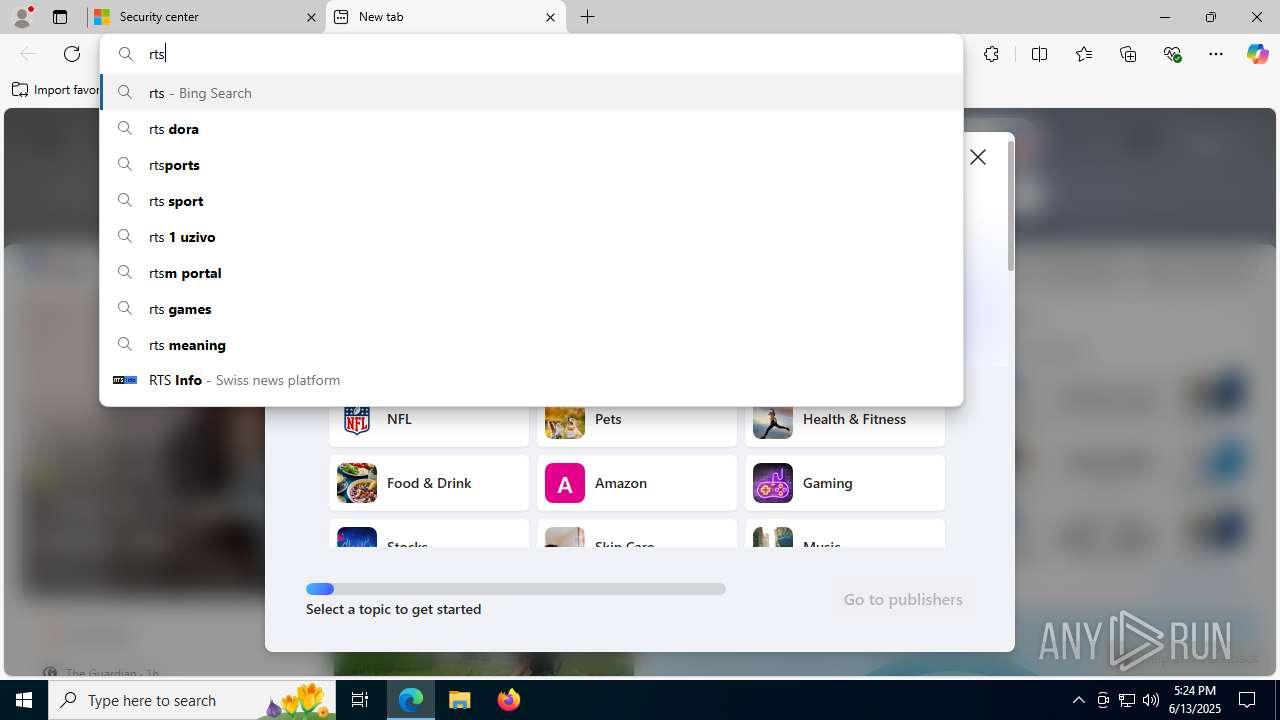Open the Favorites star menu
The image size is (1280, 720).
[1084, 54]
